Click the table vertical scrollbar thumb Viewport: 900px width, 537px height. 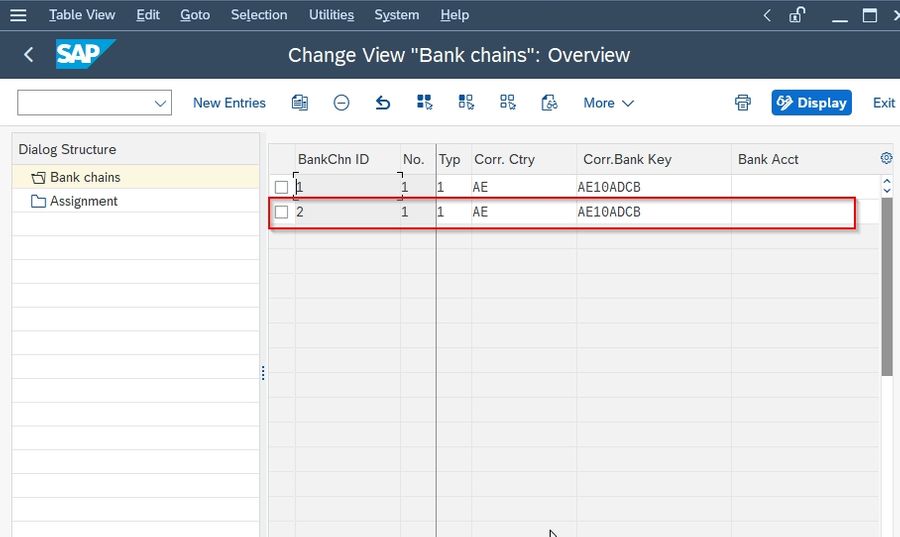887,287
